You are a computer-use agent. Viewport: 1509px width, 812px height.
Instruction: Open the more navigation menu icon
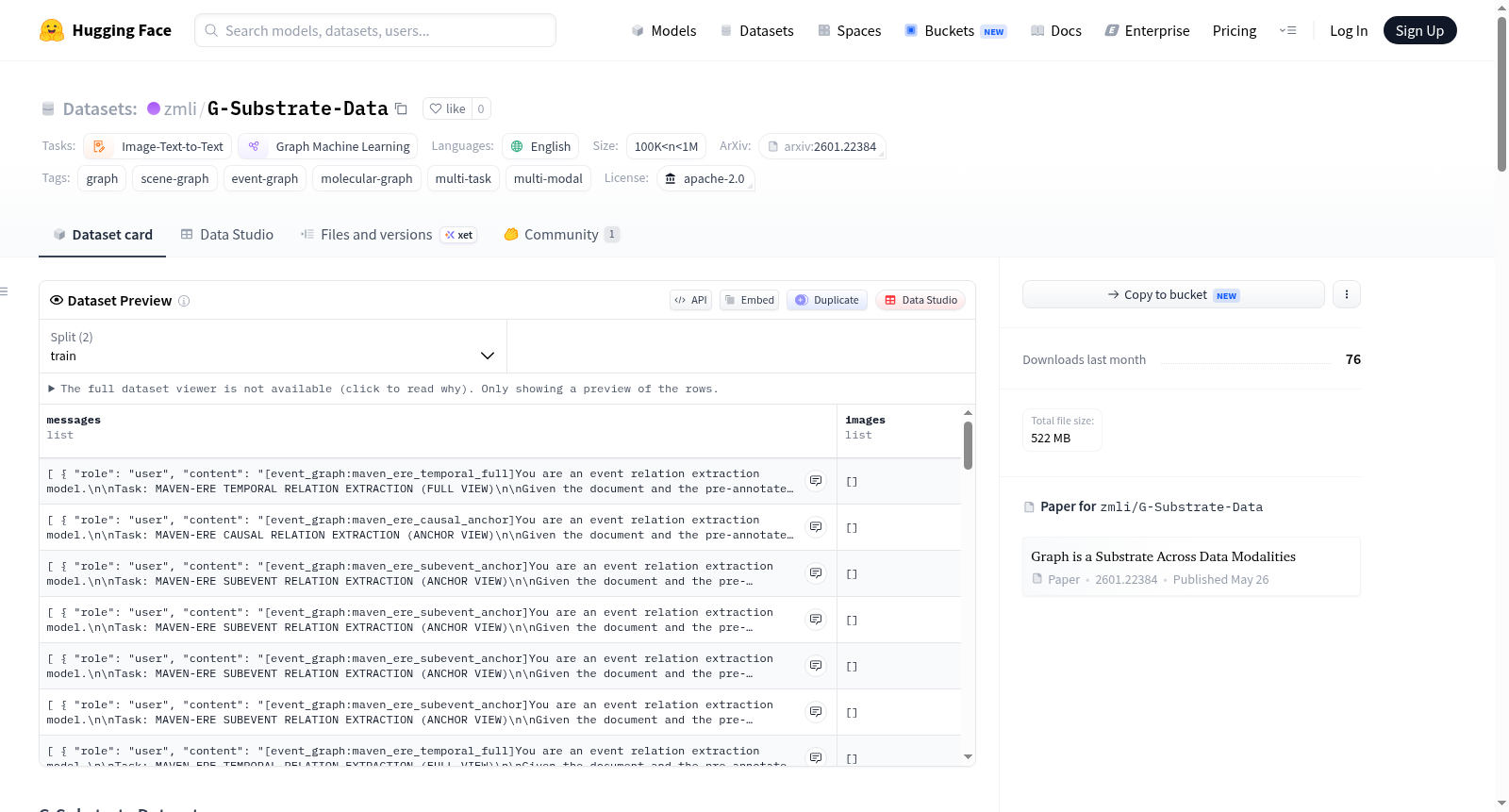1287,30
